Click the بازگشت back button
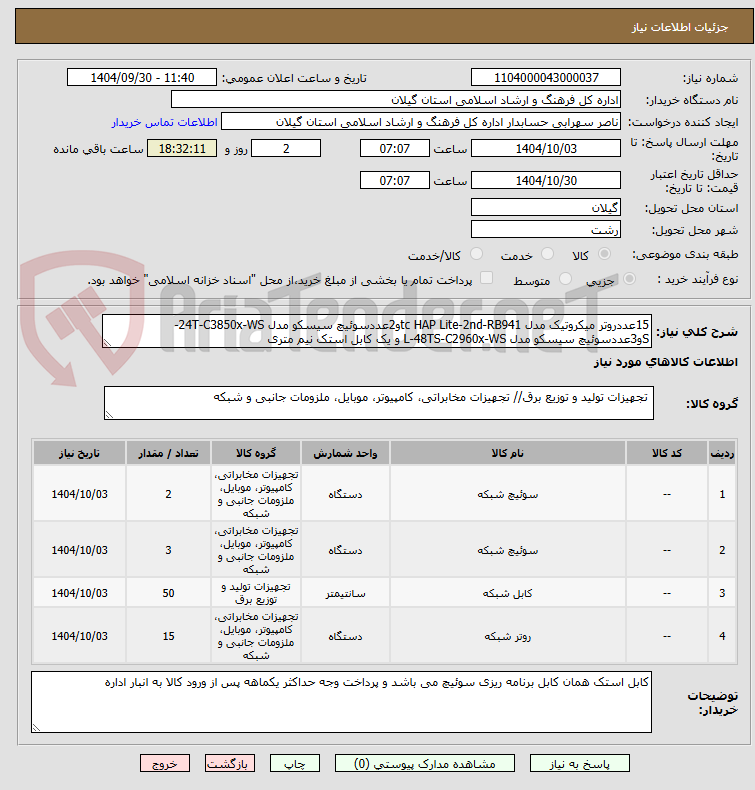The image size is (755, 790). [x=230, y=763]
